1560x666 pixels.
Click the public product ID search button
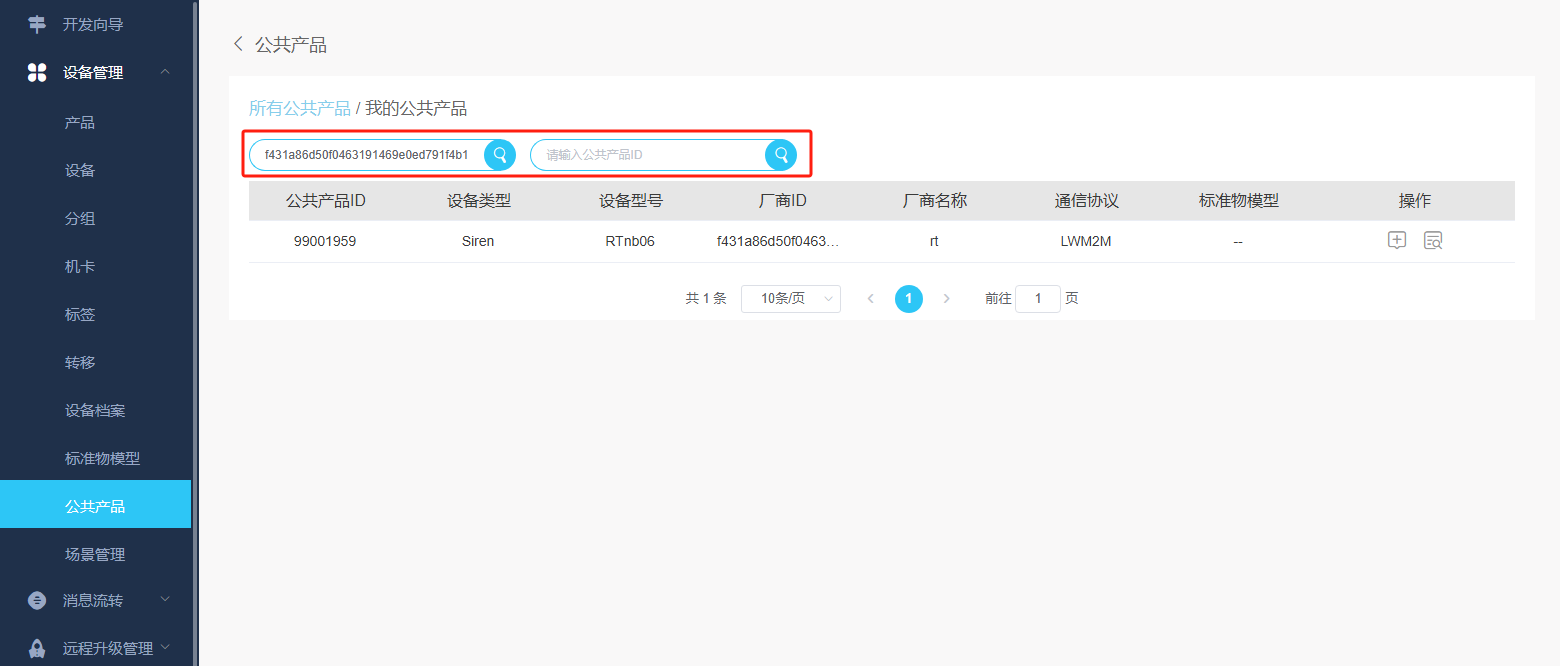click(x=781, y=155)
